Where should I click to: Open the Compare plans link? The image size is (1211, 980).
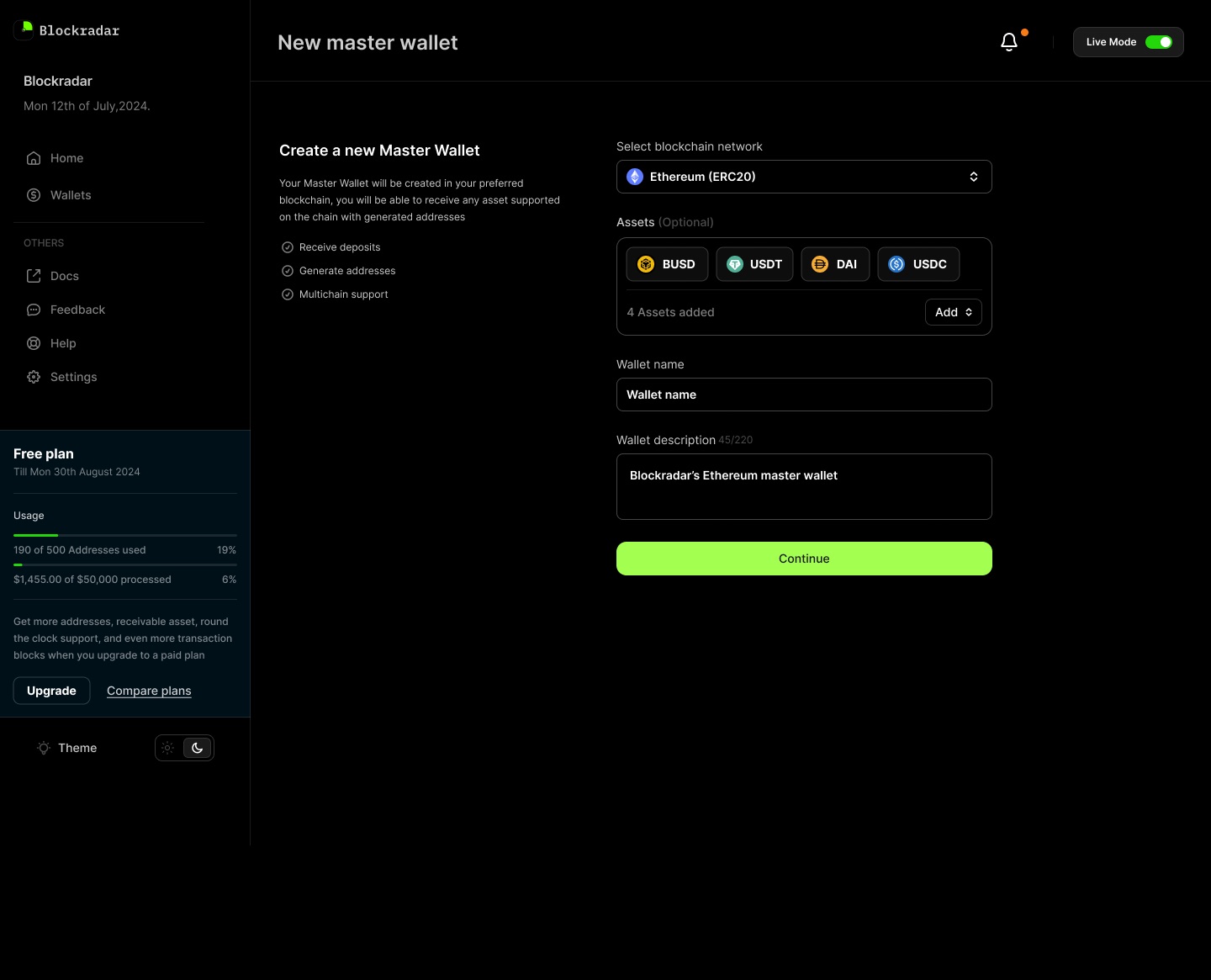pyautogui.click(x=149, y=691)
